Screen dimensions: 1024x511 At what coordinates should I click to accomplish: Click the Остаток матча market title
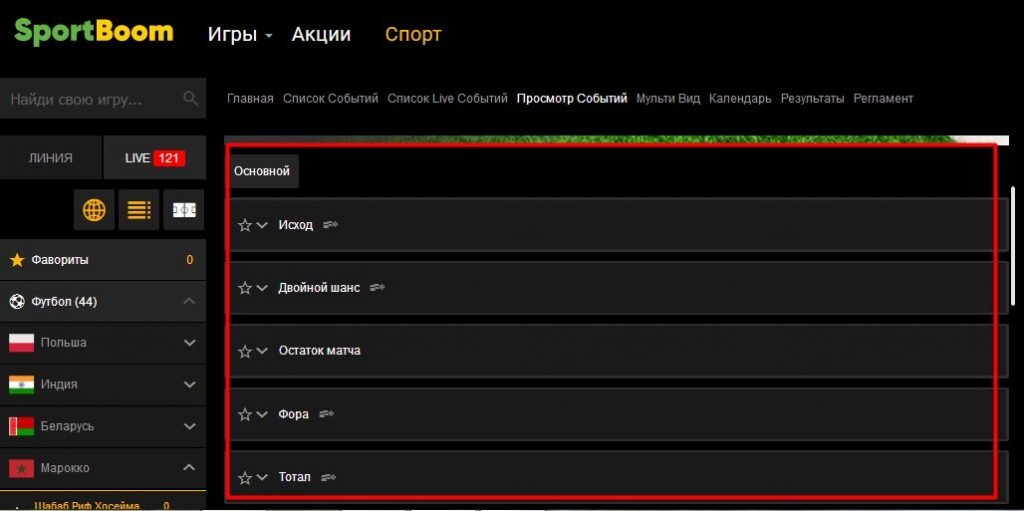point(319,351)
